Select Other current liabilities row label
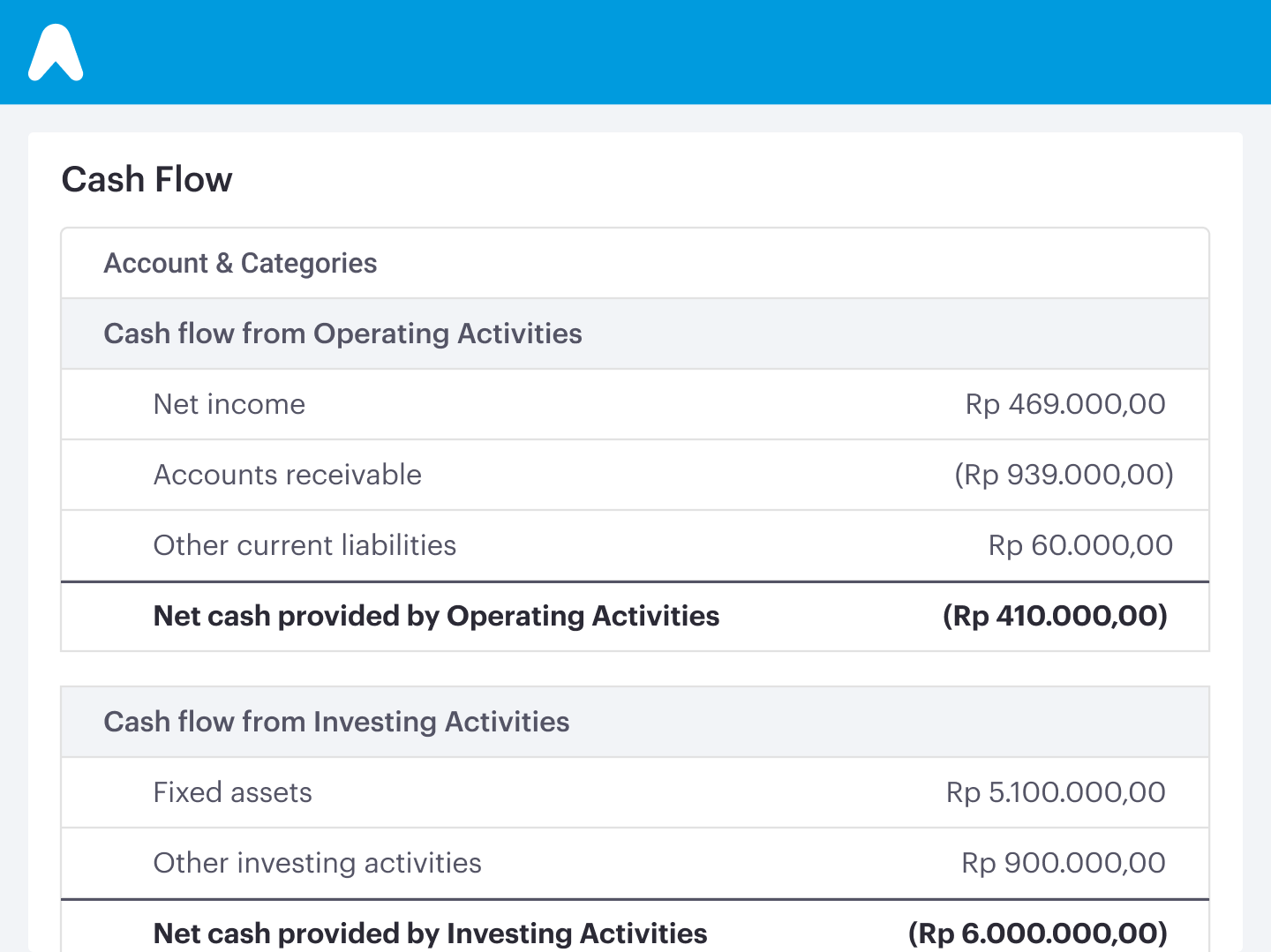Screen dimensions: 1271x952 pos(305,545)
